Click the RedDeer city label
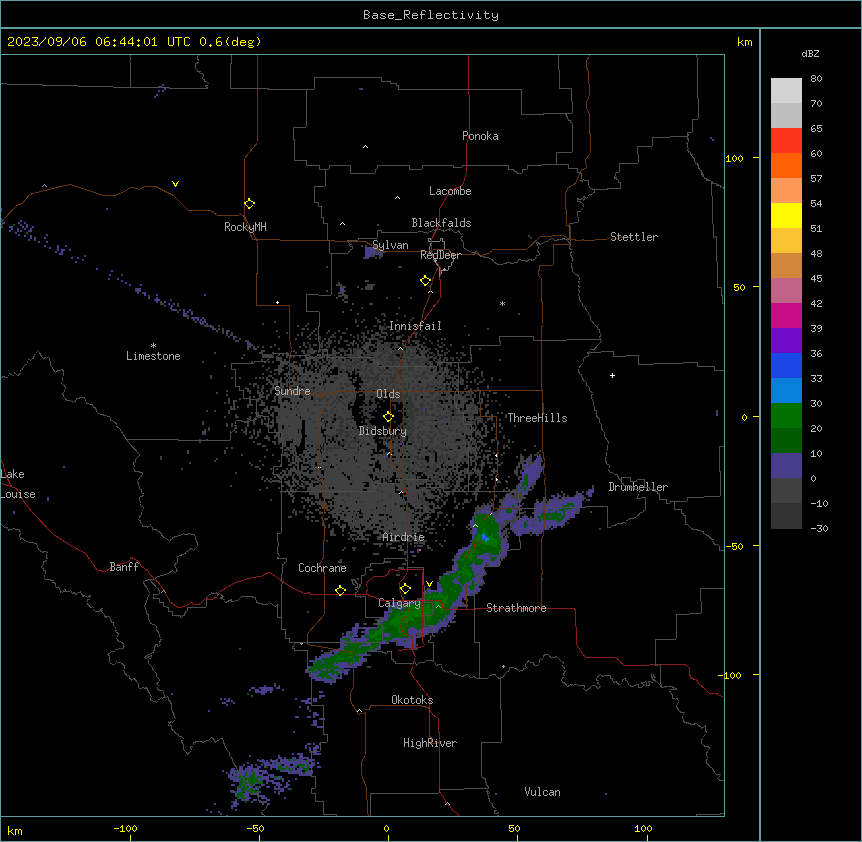The height and width of the screenshot is (842, 862). (440, 255)
